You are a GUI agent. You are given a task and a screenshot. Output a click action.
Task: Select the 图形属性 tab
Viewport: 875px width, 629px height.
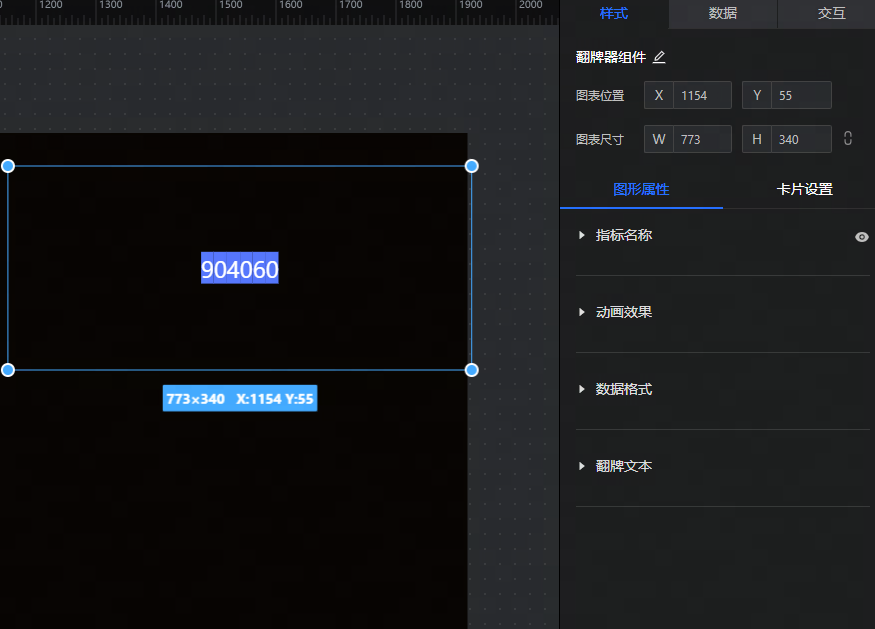[x=641, y=189]
